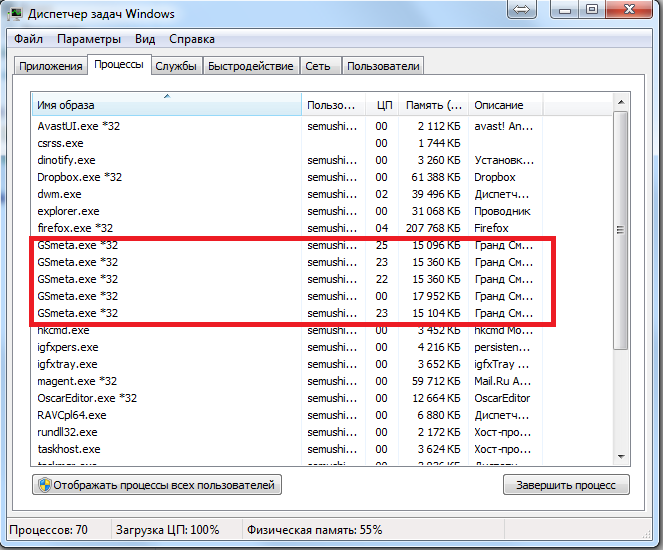Open the Справка menu
This screenshot has height=550, width=663.
[x=192, y=39]
